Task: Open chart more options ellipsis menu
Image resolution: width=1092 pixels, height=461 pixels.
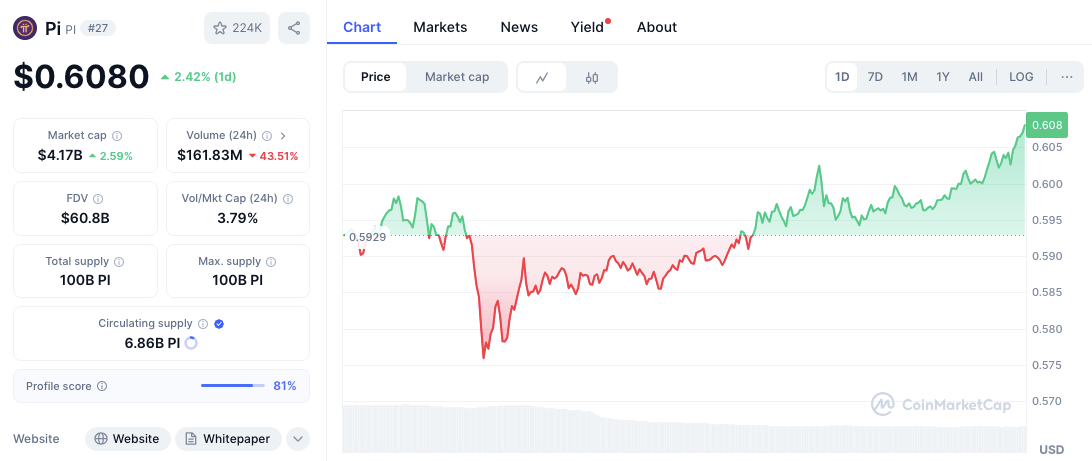Action: click(1067, 77)
